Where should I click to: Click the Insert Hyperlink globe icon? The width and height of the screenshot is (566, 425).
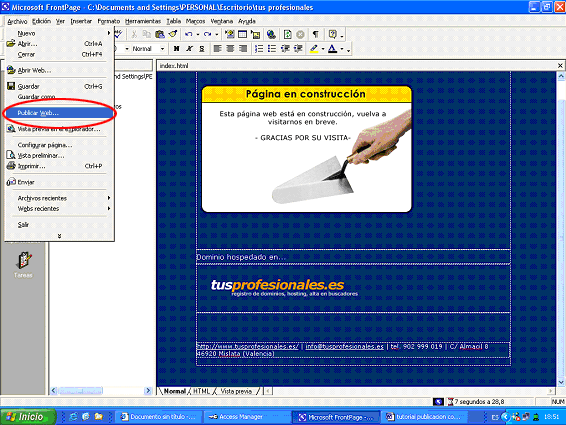coord(271,34)
